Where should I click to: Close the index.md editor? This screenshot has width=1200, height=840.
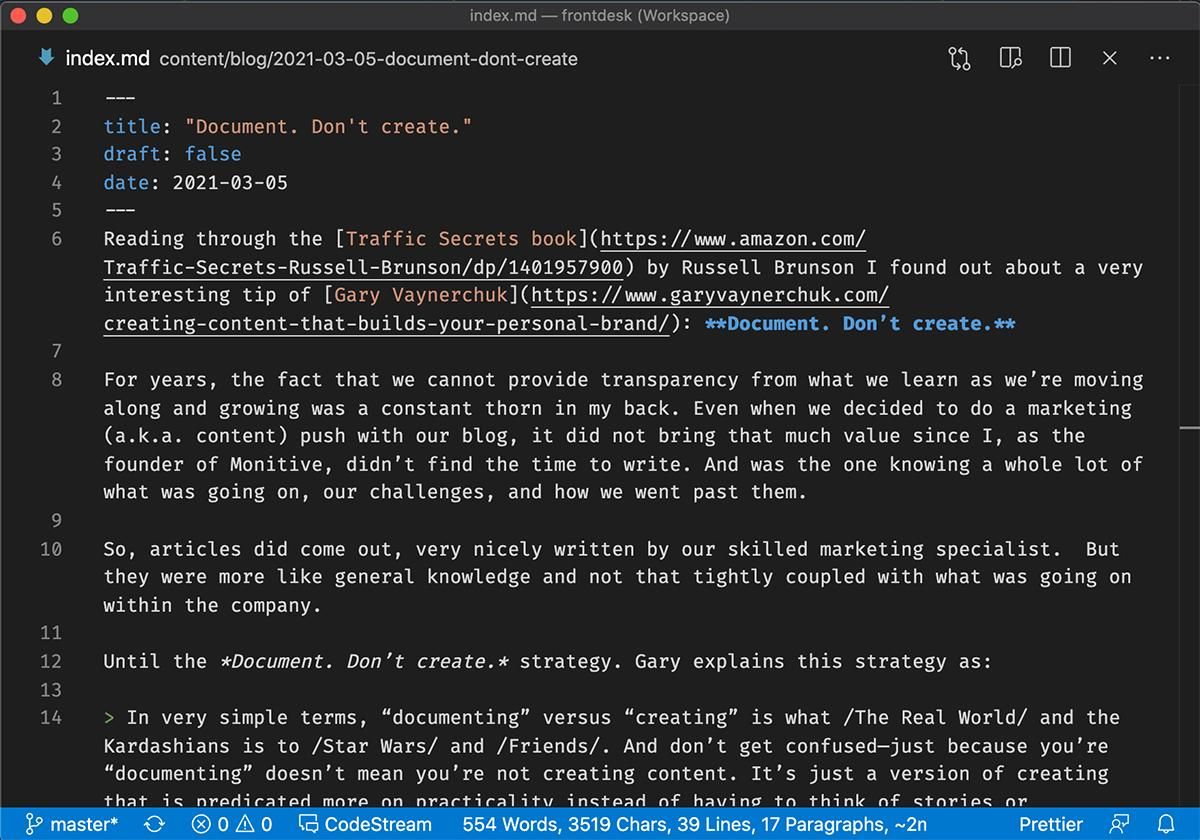tap(1109, 58)
